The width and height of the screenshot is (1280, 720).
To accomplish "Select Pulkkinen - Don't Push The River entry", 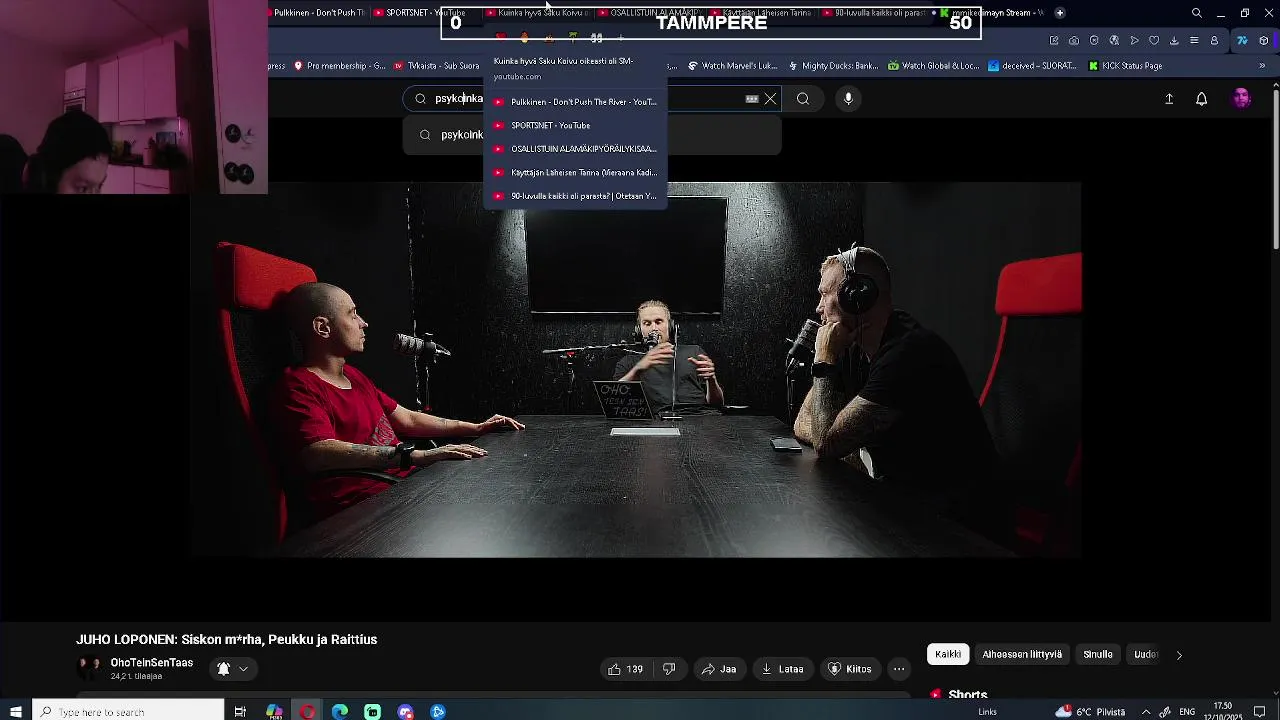I will (x=575, y=102).
